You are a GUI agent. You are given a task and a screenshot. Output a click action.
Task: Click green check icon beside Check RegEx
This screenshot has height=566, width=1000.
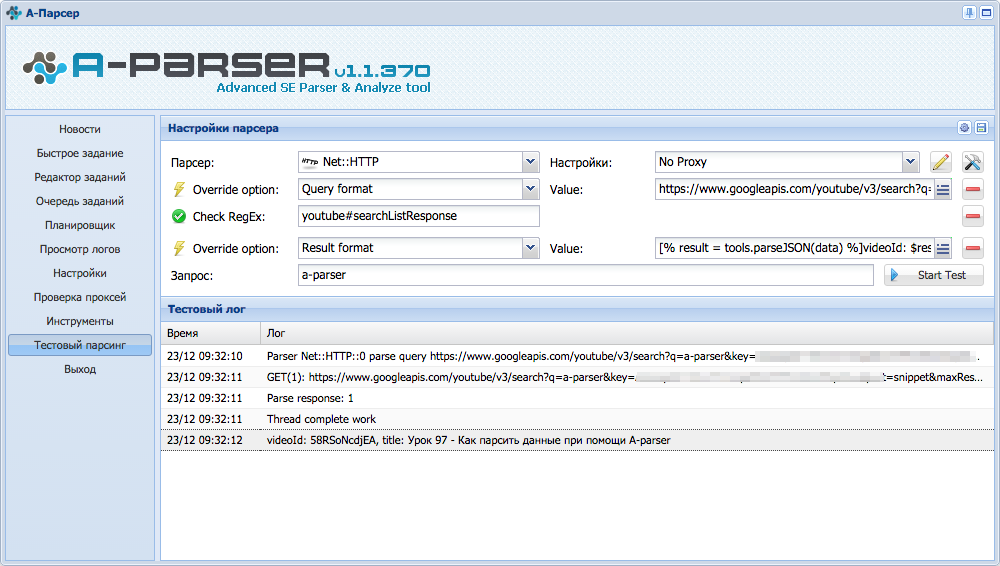tap(179, 216)
